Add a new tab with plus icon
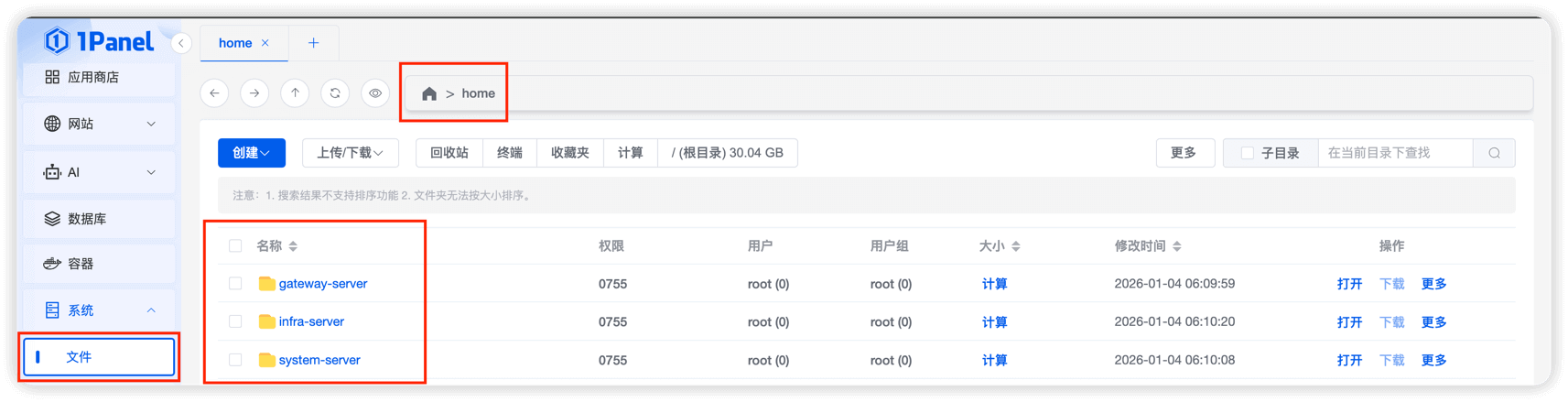1568x402 pixels. (313, 43)
